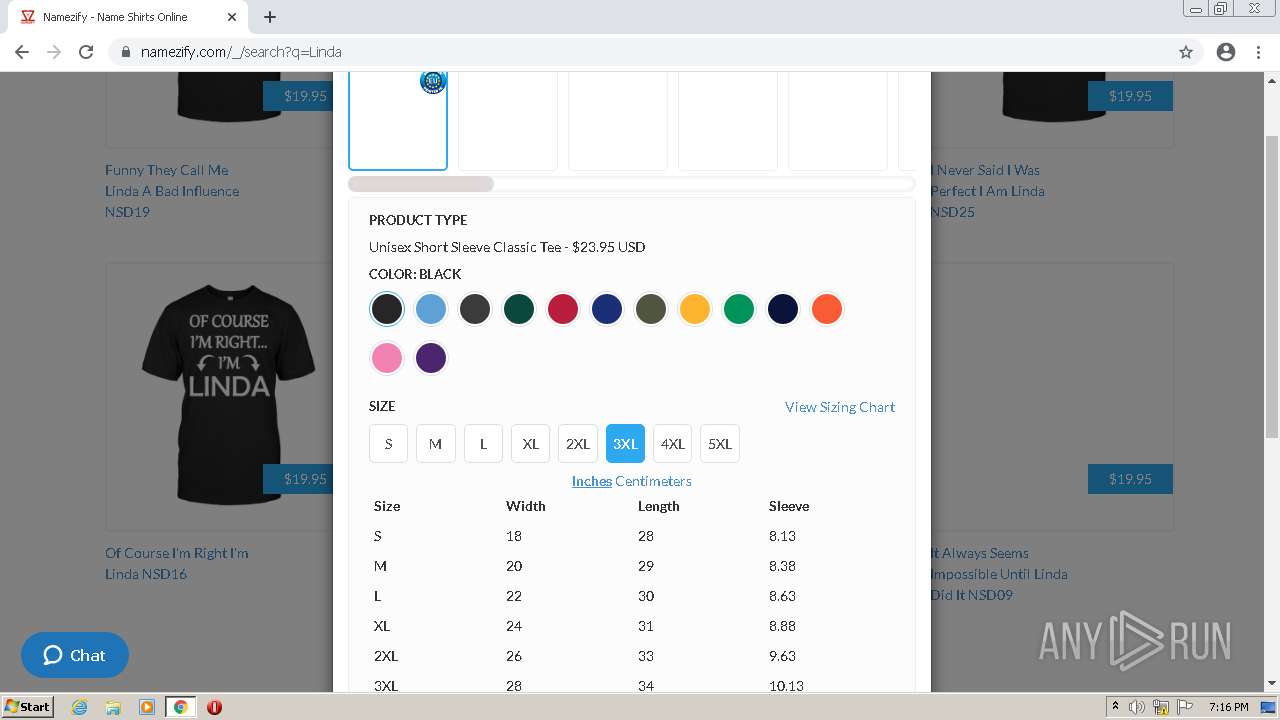Image resolution: width=1280 pixels, height=720 pixels.
Task: Click the address bar URL
Action: tap(241, 52)
